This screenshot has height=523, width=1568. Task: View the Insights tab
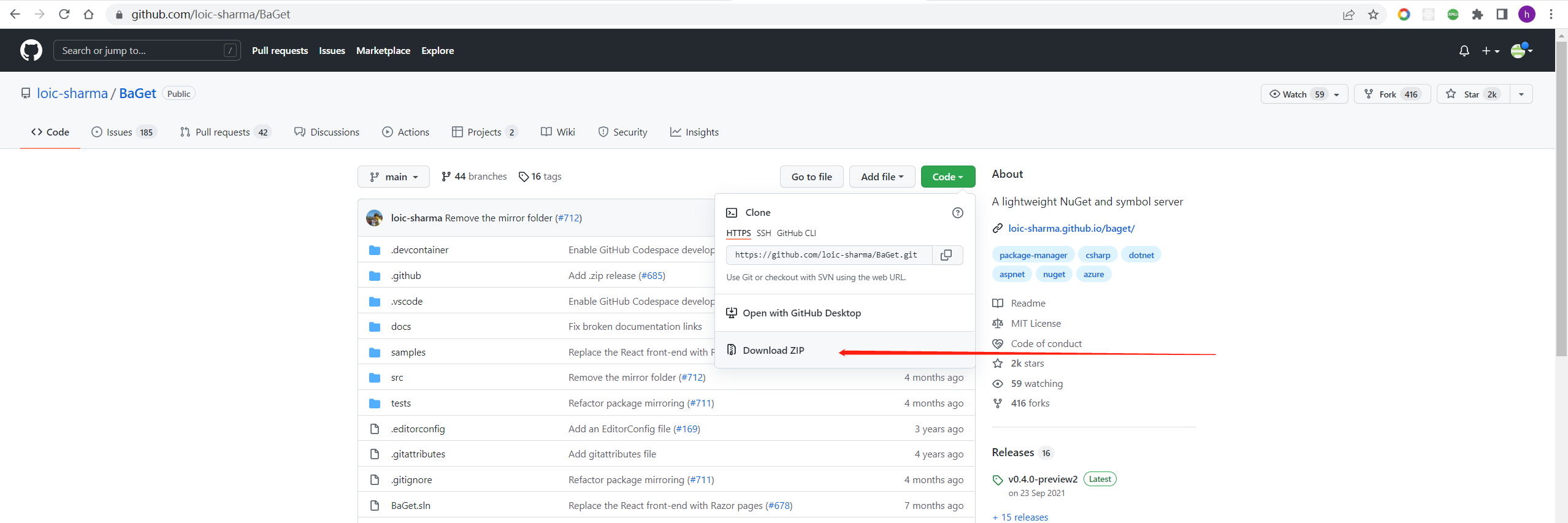pos(694,132)
